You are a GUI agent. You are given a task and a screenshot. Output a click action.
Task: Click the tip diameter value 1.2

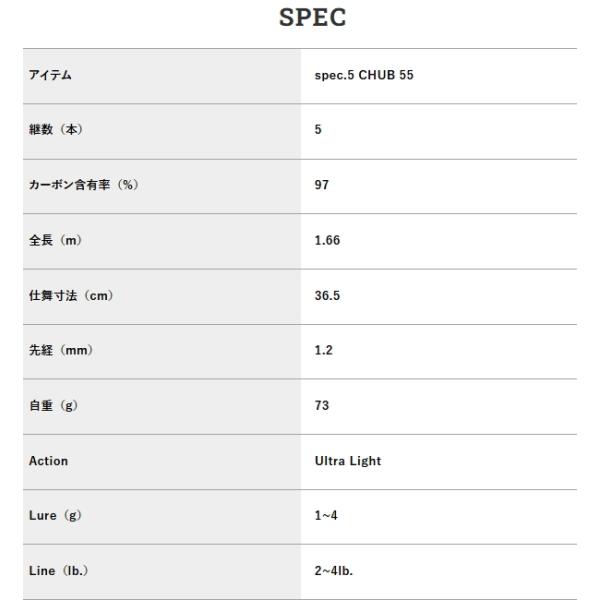click(324, 350)
